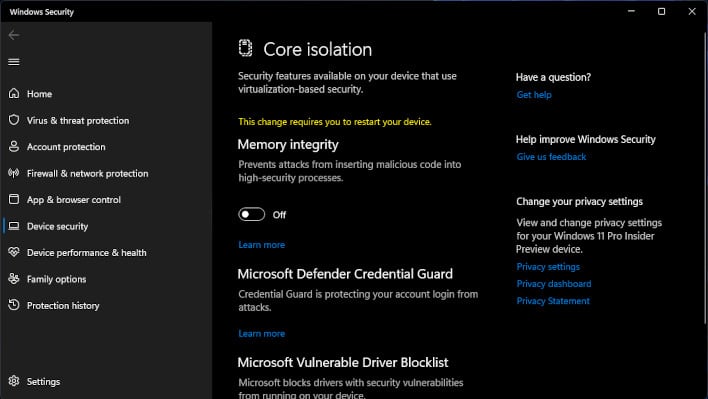Click the Account protection person icon
The width and height of the screenshot is (708, 399).
click(x=14, y=146)
